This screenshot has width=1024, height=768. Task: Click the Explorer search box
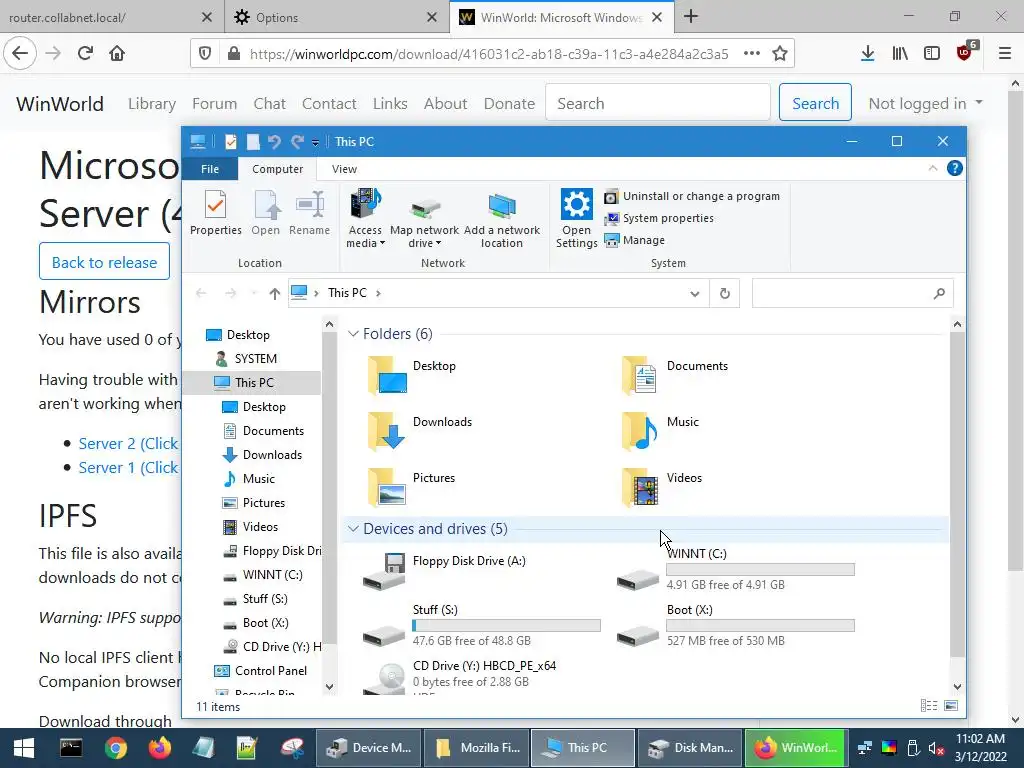[852, 293]
